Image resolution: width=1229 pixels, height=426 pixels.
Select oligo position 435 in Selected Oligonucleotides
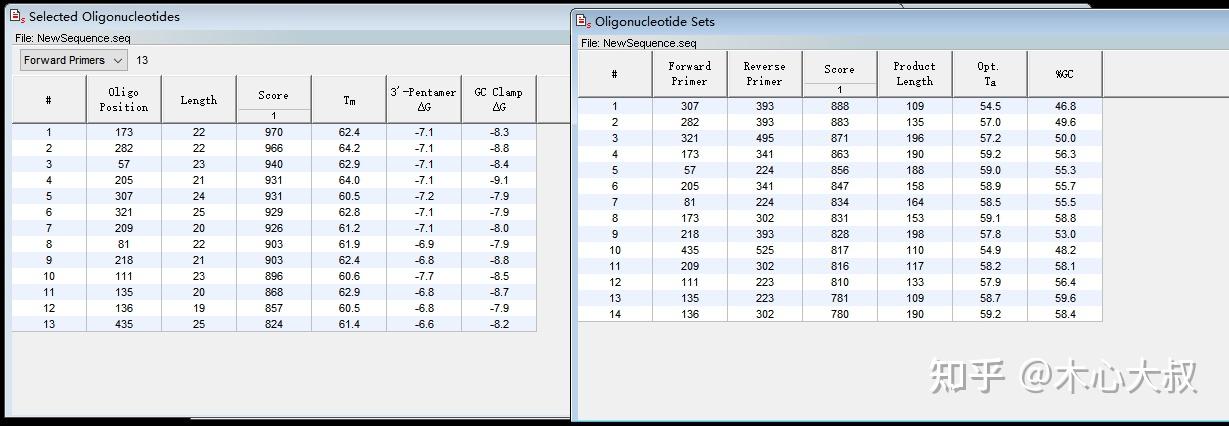coord(124,324)
